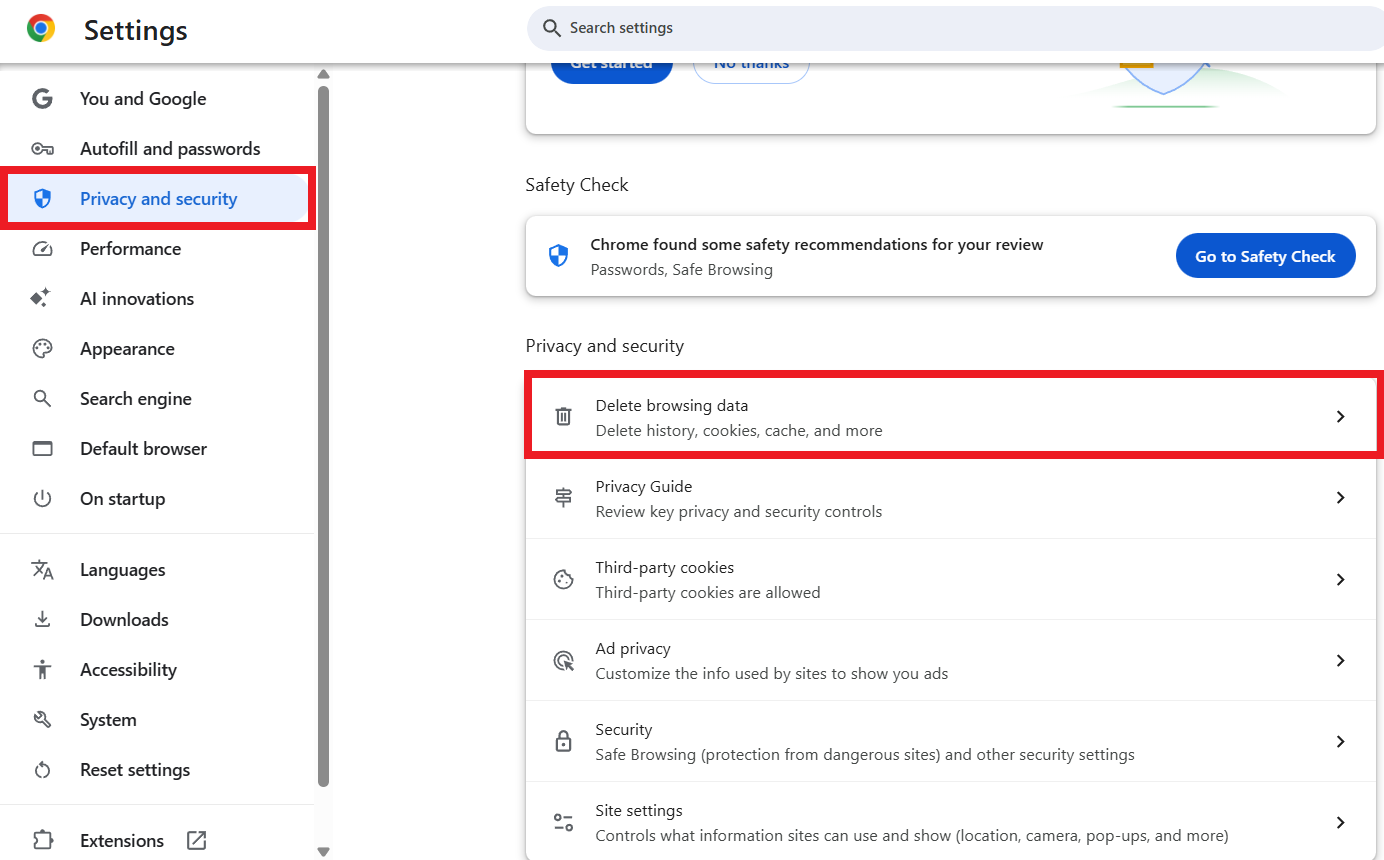
Task: Click the speedometer Performance icon
Action: point(43,248)
